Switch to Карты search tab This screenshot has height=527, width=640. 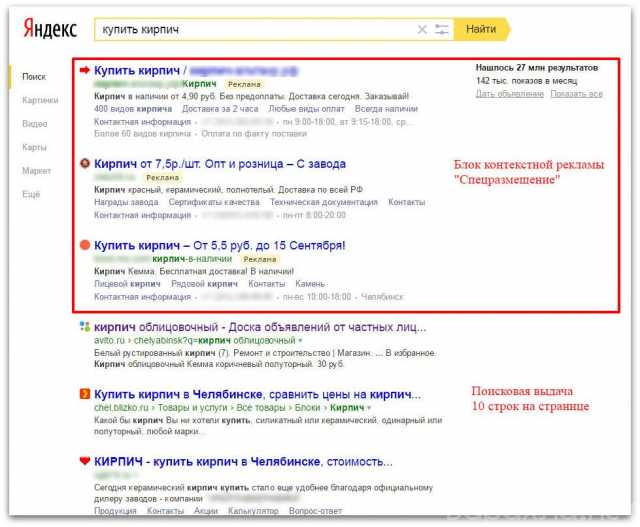coord(34,147)
